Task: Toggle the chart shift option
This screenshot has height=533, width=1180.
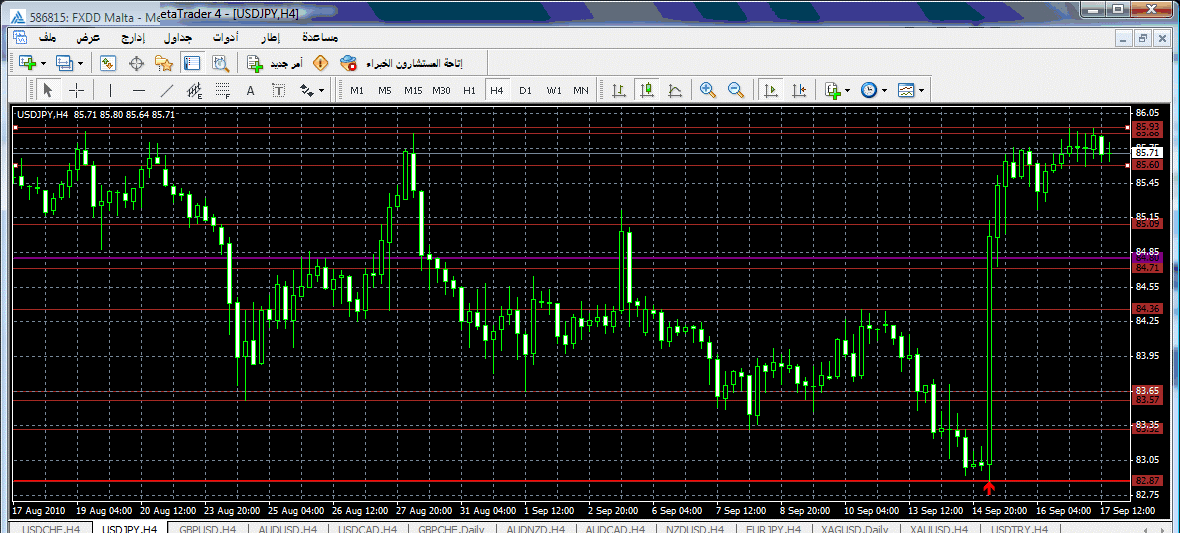Action: (798, 90)
